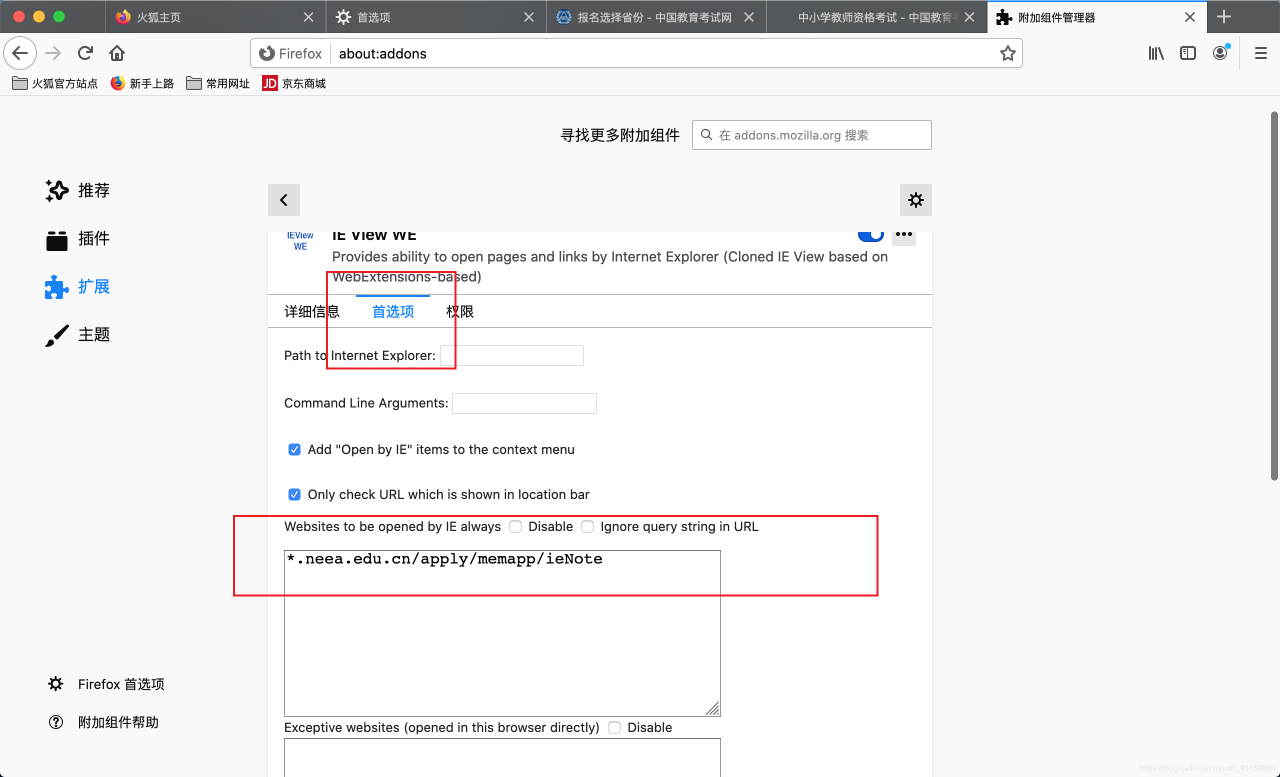Open the Library icon in toolbar

tap(1156, 53)
